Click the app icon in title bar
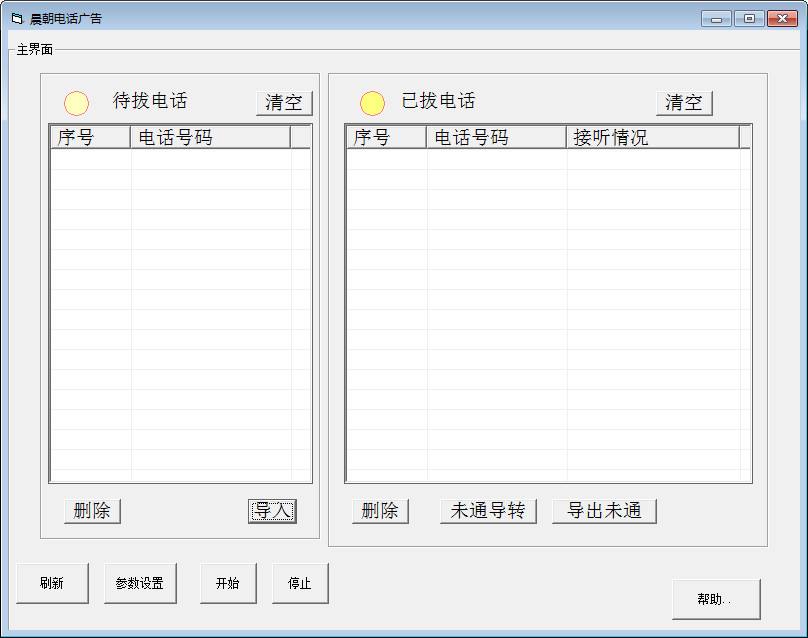 17,19
